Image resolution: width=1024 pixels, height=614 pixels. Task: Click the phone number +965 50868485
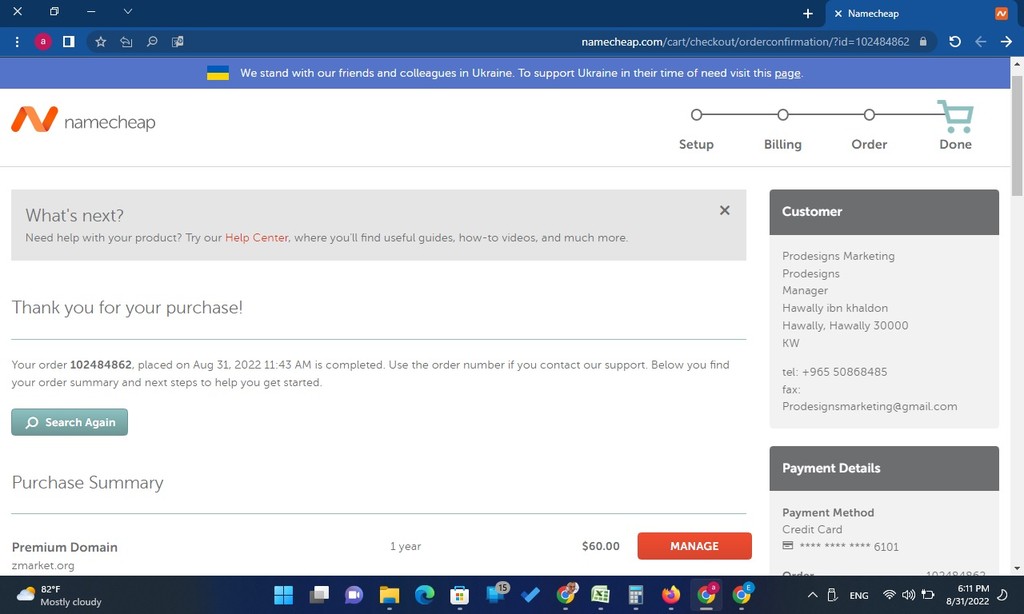tap(844, 372)
